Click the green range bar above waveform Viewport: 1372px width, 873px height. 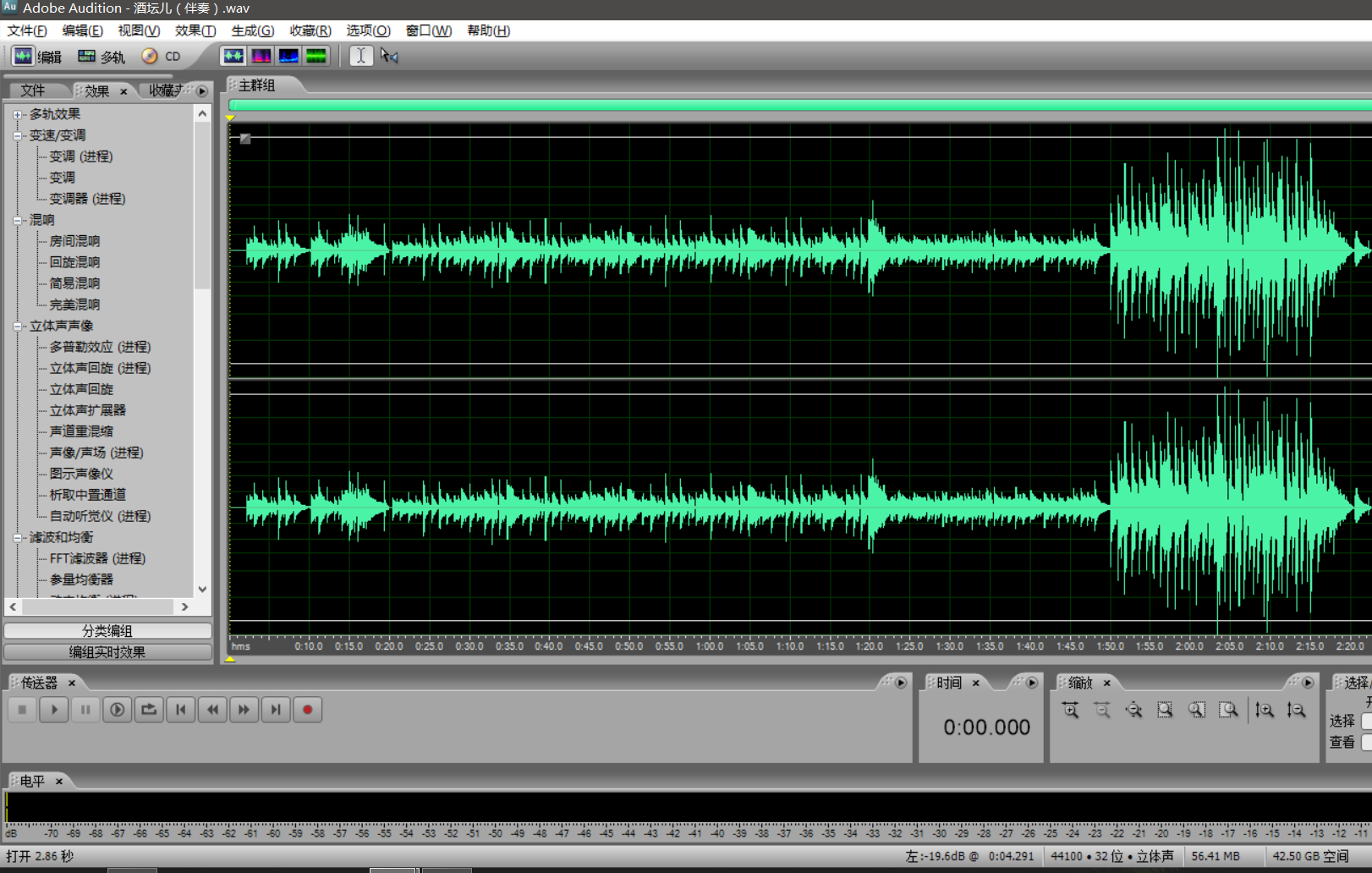(799, 105)
